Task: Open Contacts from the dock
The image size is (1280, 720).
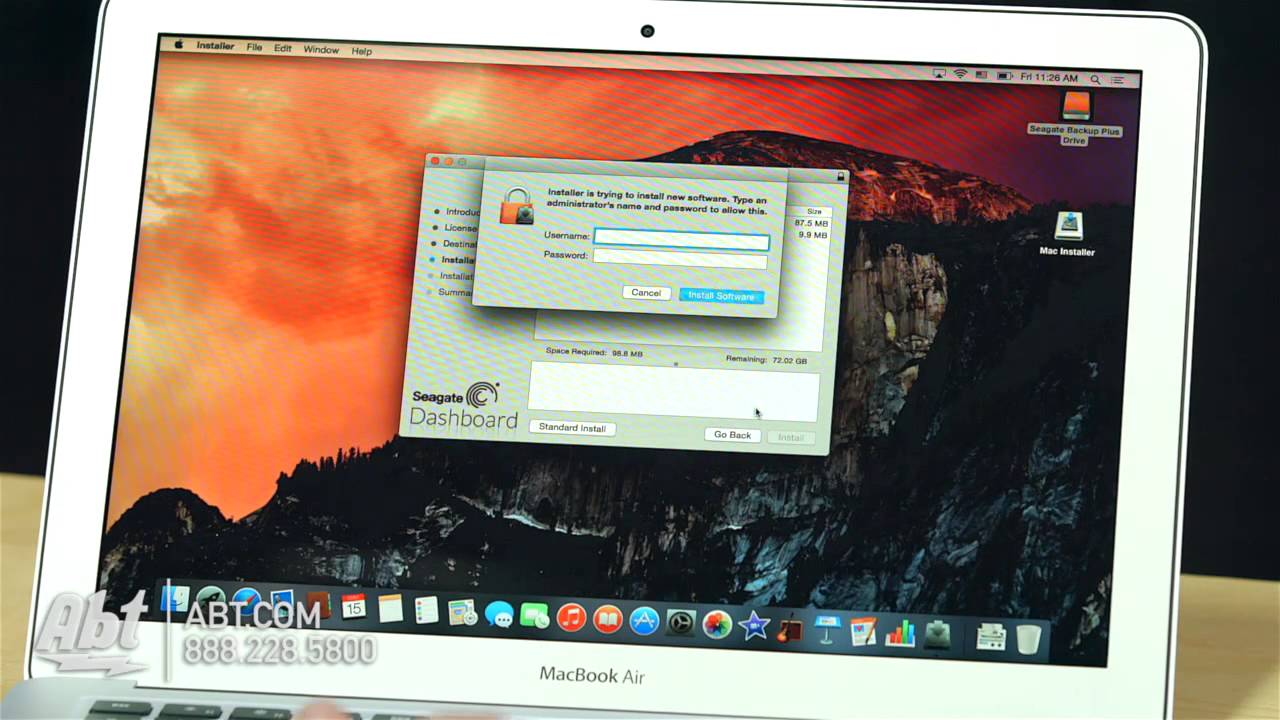Action: tap(318, 605)
